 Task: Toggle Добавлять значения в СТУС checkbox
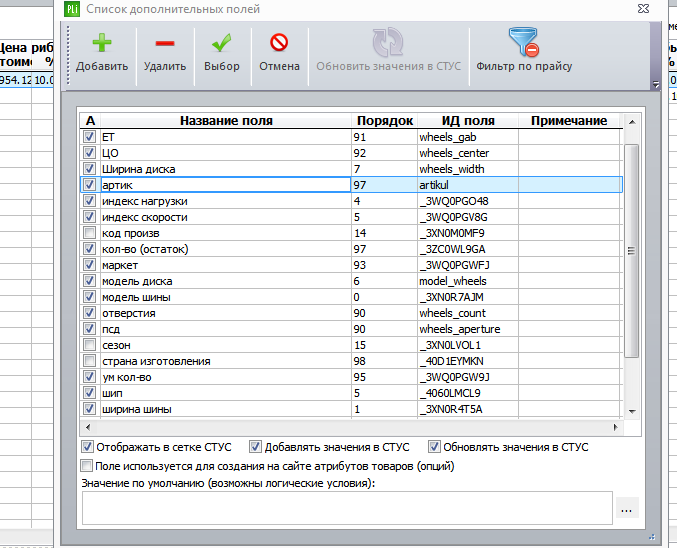click(255, 447)
